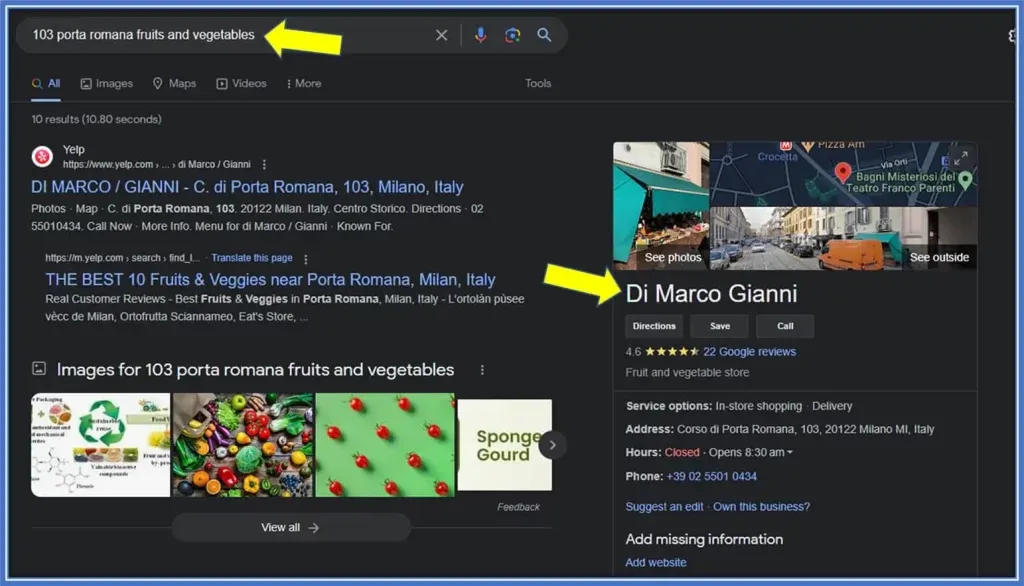Open THE BEST 10 Fruits & Veggies result
Viewport: 1024px width, 586px height.
click(270, 280)
